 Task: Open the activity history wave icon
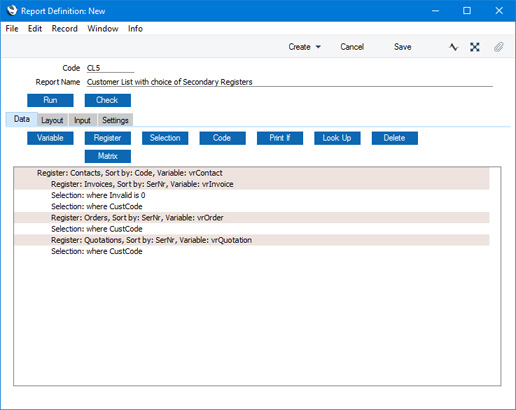(x=453, y=47)
